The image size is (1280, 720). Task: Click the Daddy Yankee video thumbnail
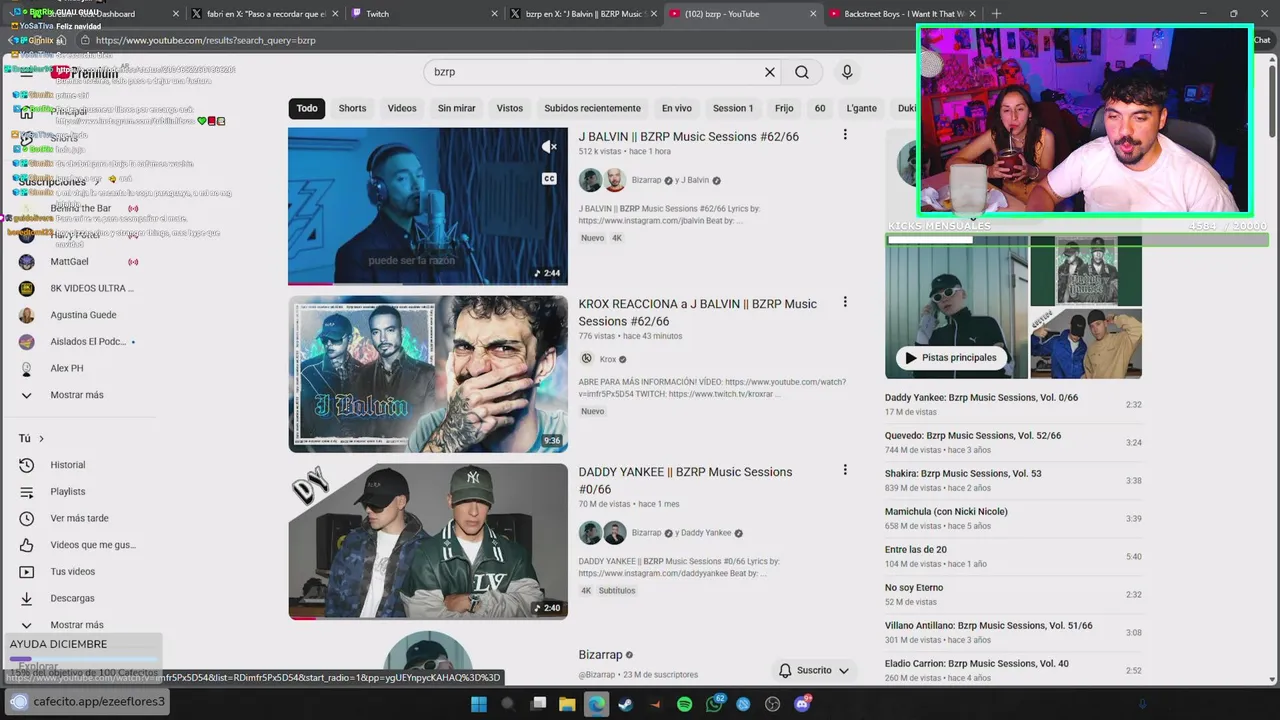click(x=428, y=541)
